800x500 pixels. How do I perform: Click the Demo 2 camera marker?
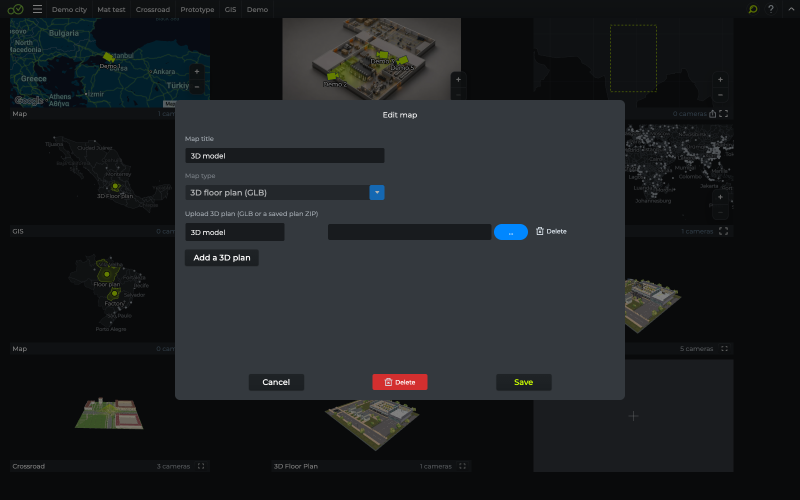pyautogui.click(x=332, y=76)
